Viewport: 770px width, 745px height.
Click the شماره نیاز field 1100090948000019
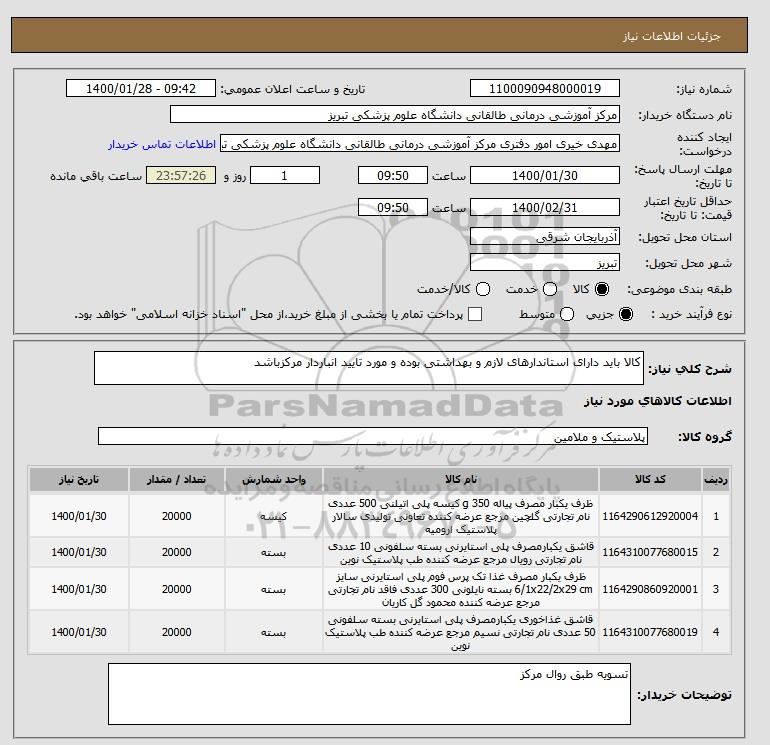(x=545, y=88)
